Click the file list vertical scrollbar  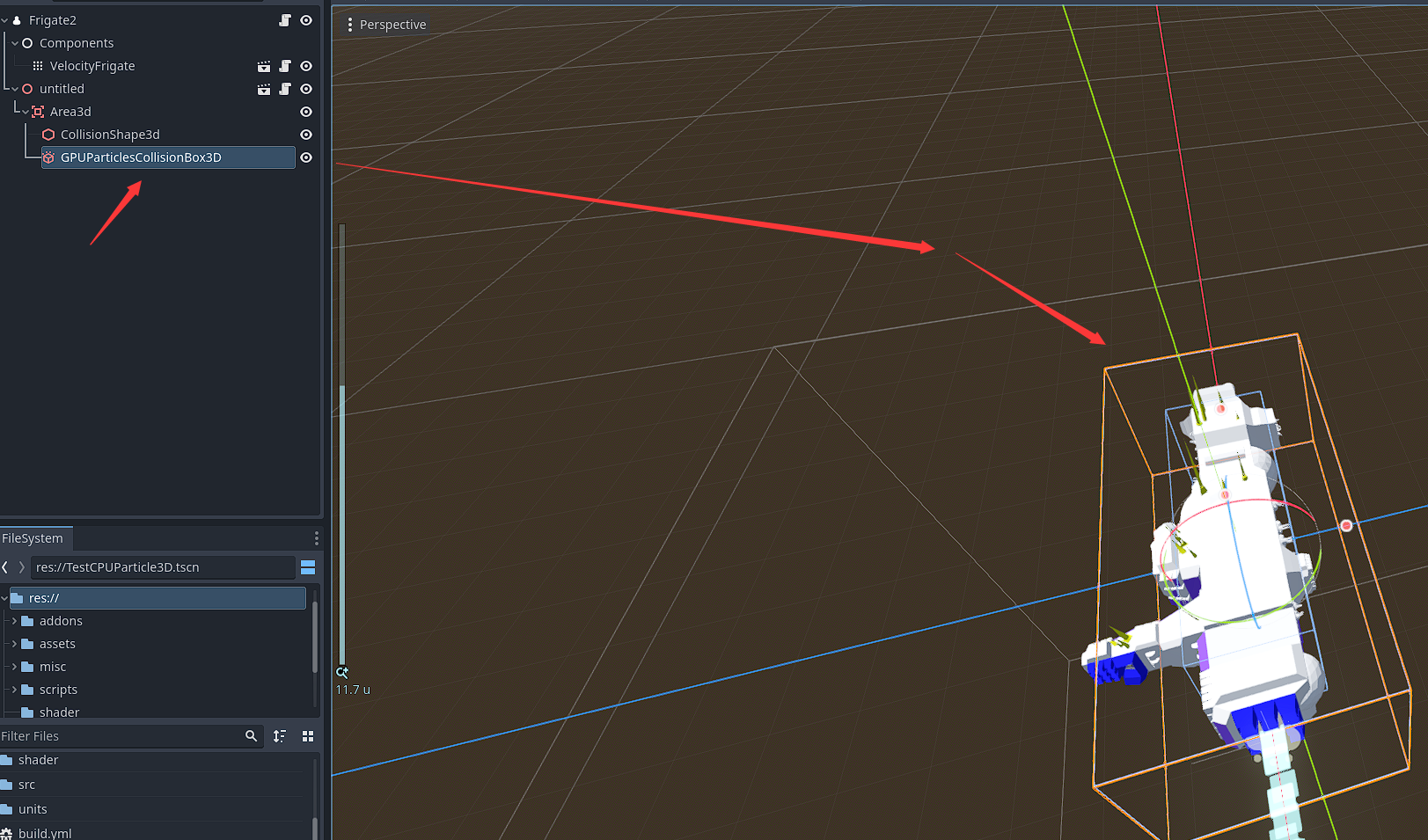click(x=315, y=828)
